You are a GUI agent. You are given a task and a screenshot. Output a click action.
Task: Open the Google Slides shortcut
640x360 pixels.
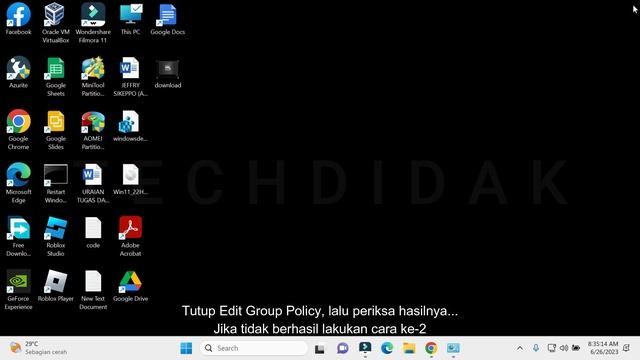point(56,130)
